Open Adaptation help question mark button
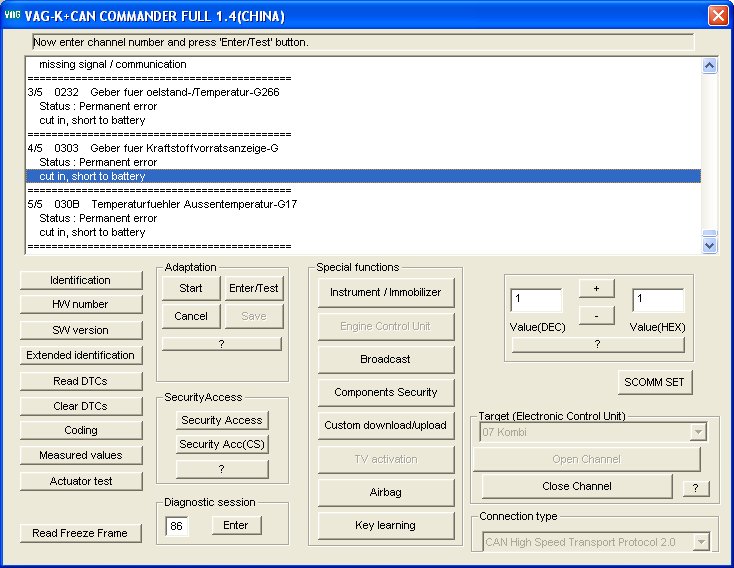Image resolution: width=734 pixels, height=568 pixels. click(222, 344)
